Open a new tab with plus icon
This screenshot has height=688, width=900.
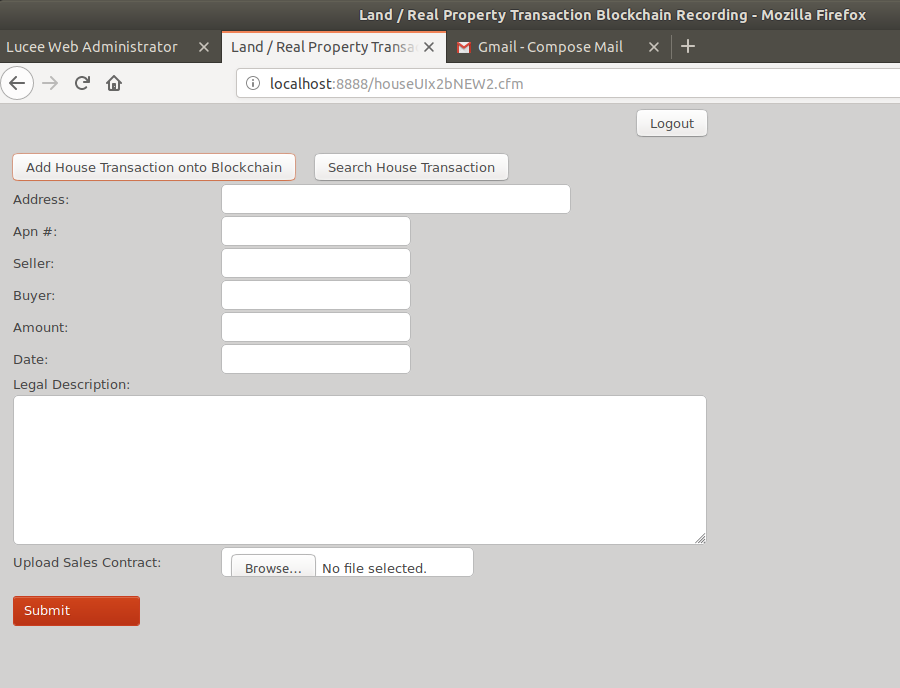[x=688, y=46]
